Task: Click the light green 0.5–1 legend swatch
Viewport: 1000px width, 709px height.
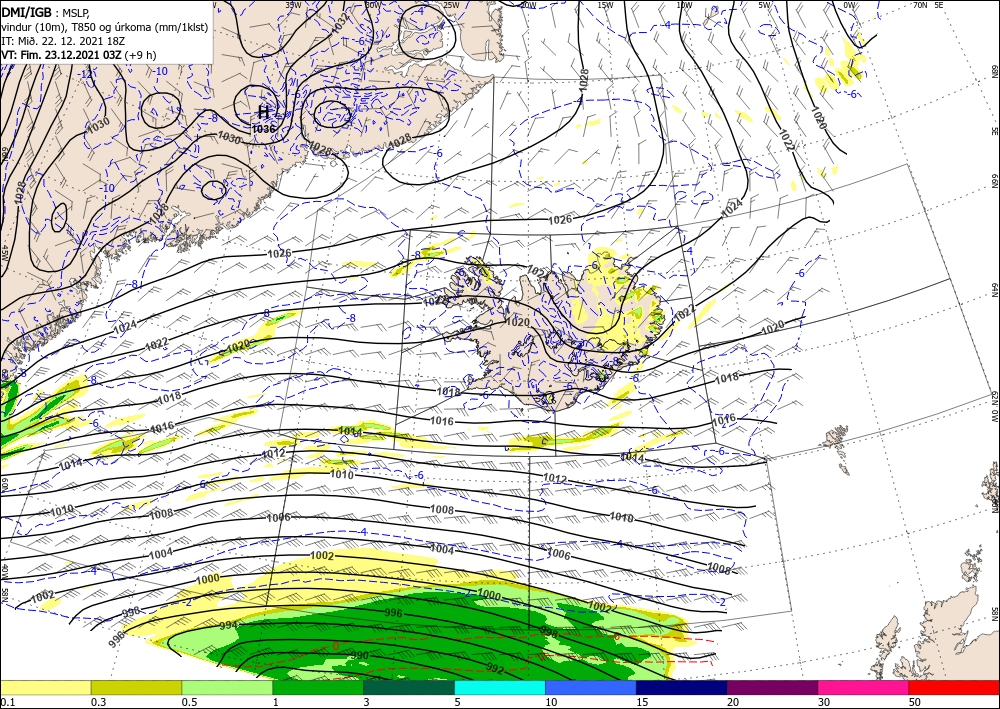Action: tap(227, 687)
